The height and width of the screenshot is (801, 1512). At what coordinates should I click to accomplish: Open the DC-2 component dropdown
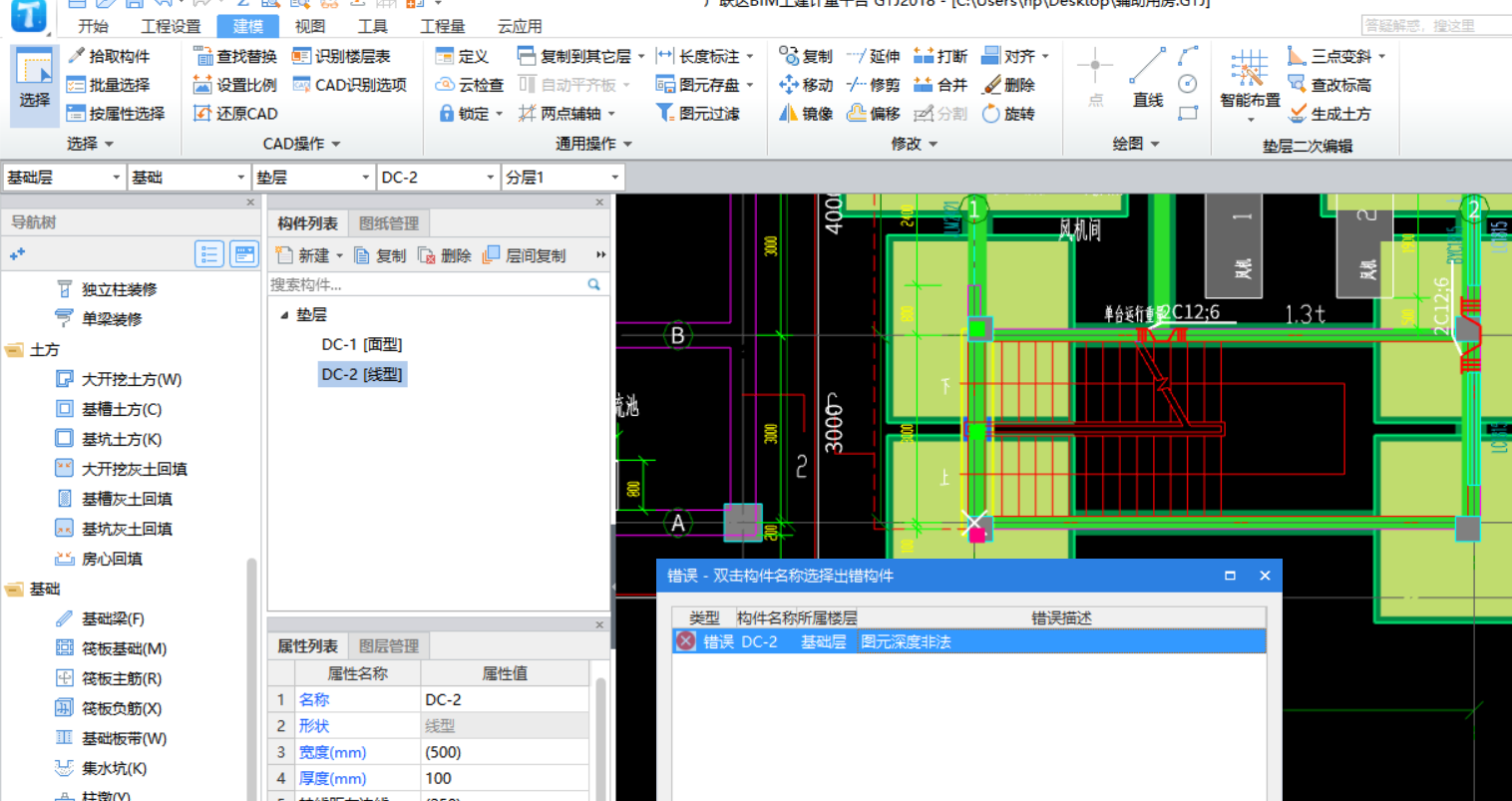pos(438,178)
